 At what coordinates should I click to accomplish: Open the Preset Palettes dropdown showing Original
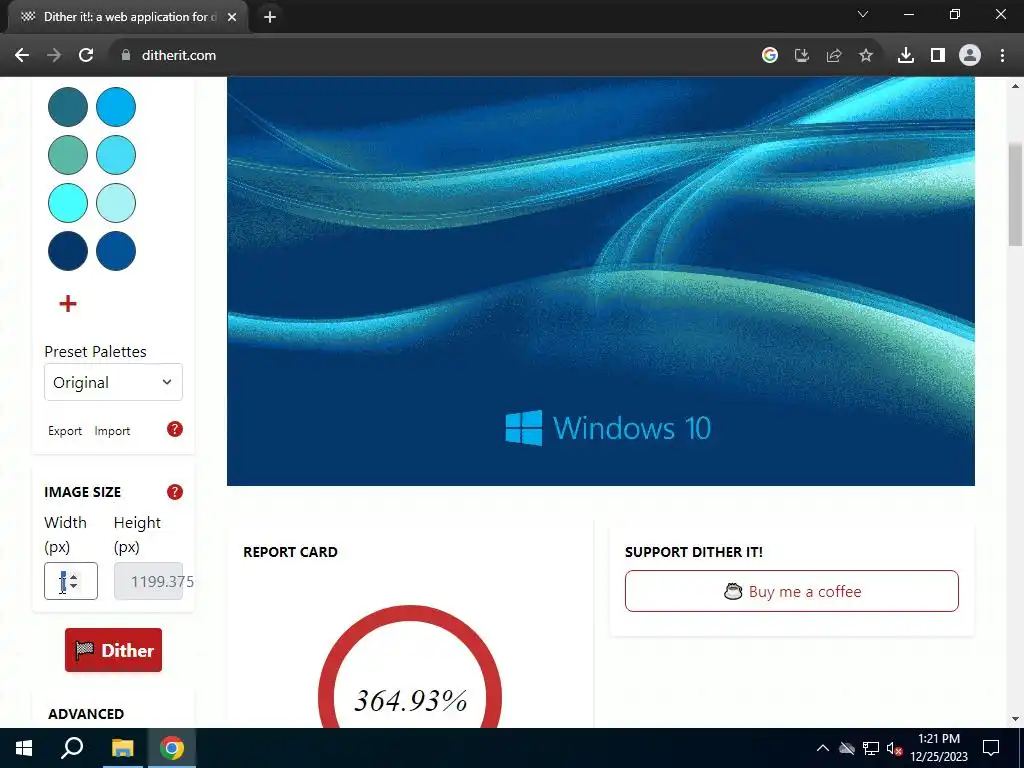[113, 382]
